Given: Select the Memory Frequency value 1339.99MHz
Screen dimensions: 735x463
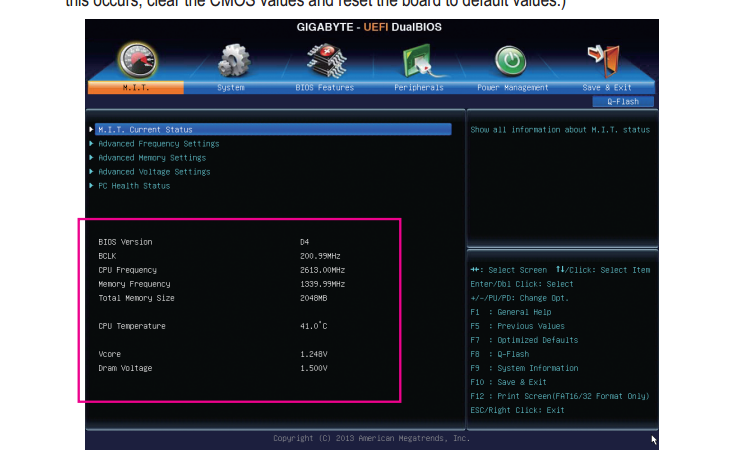Looking at the screenshot, I should (x=322, y=284).
